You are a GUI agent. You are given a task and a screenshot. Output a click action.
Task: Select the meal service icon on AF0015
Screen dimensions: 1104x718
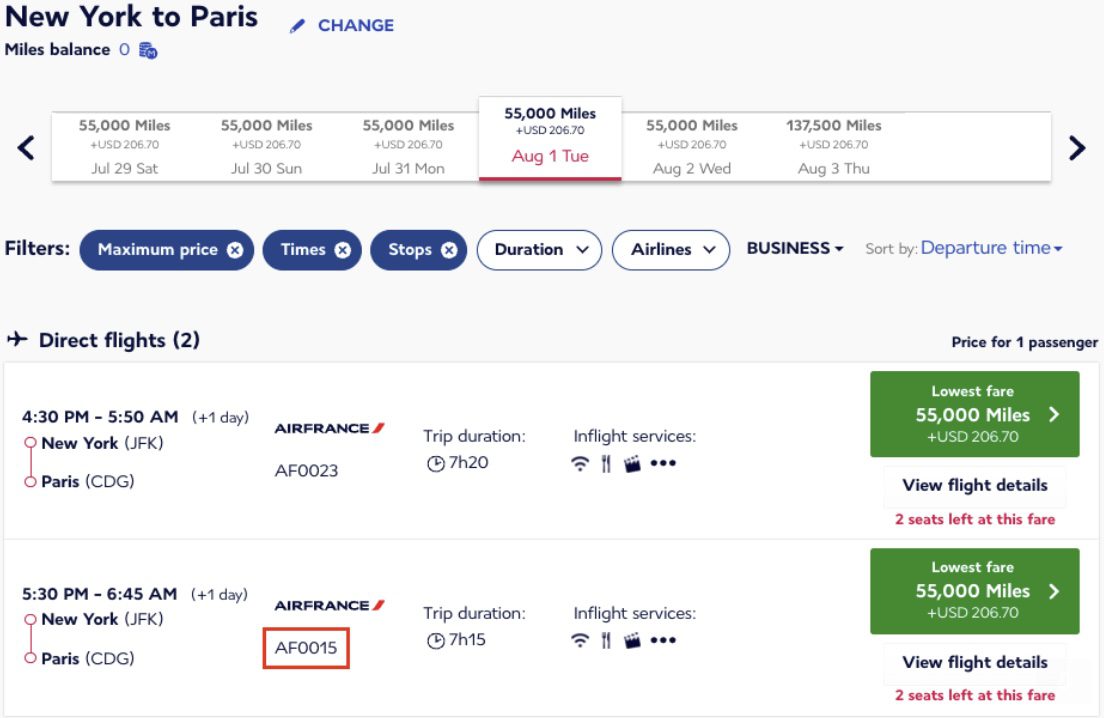click(605, 640)
